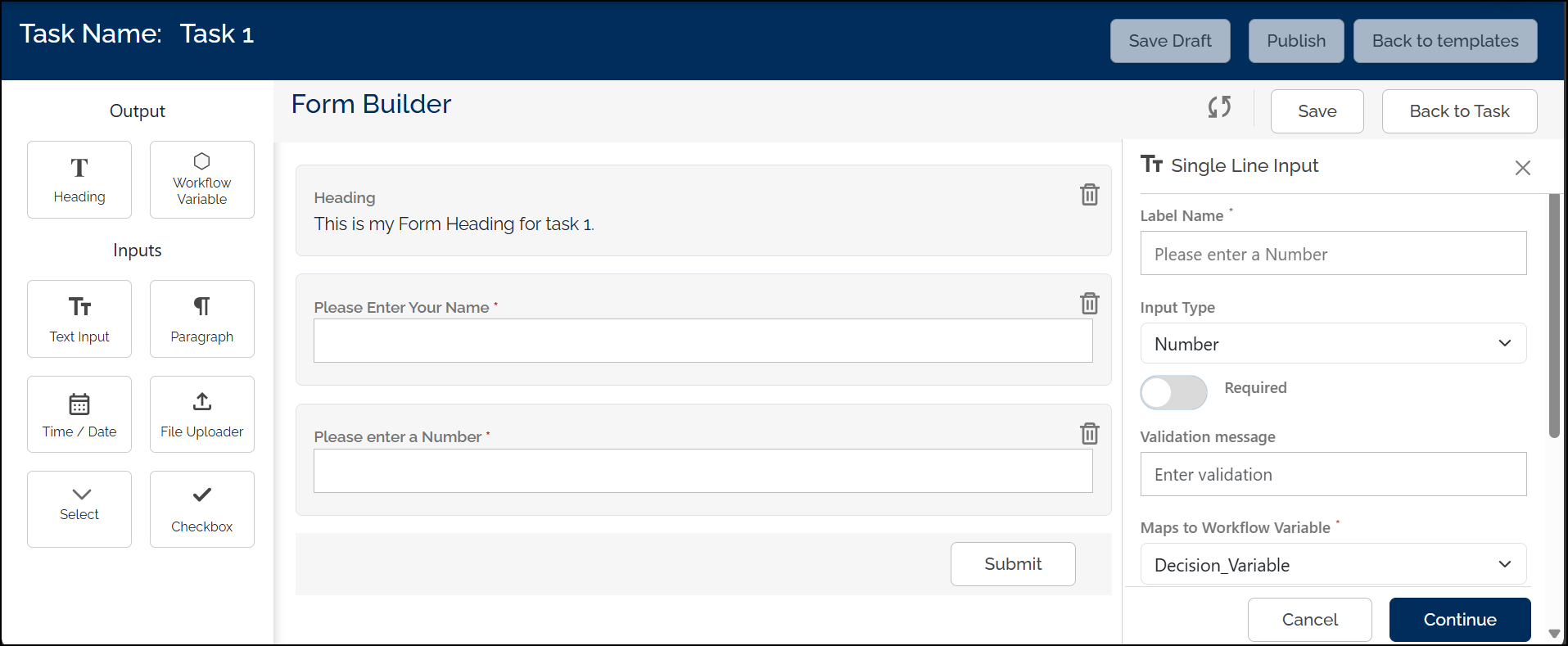Delete the Heading form block
This screenshot has height=646, width=1568.
pyautogui.click(x=1089, y=195)
